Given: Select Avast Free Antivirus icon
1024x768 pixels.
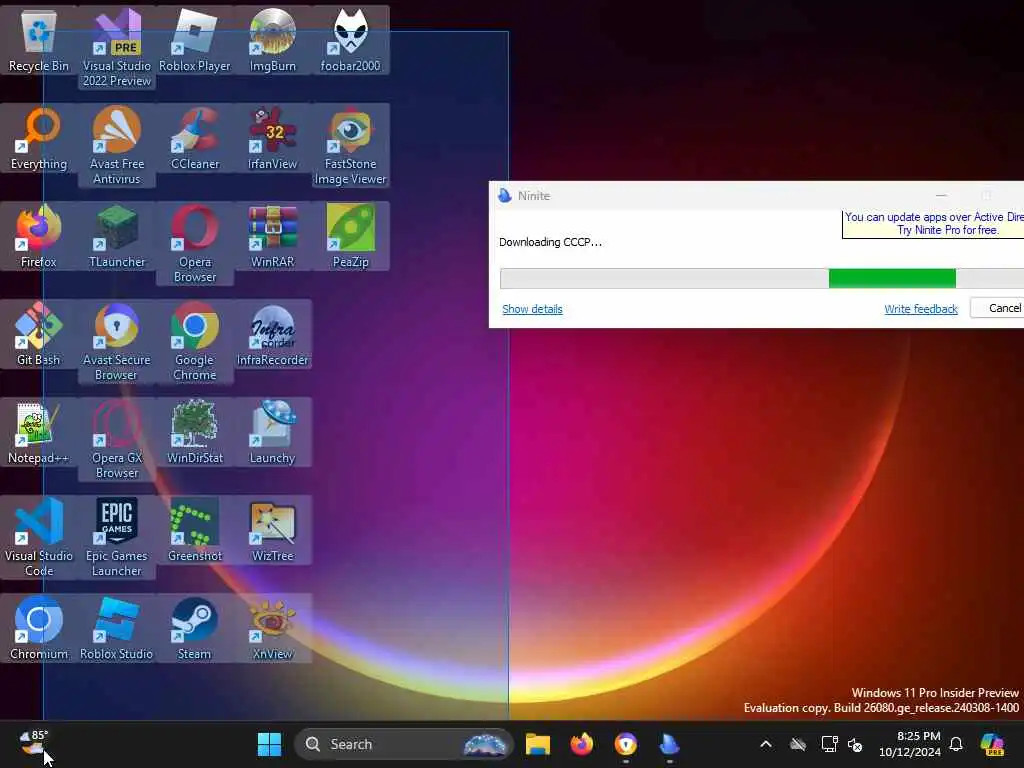Looking at the screenshot, I should pyautogui.click(x=117, y=146).
